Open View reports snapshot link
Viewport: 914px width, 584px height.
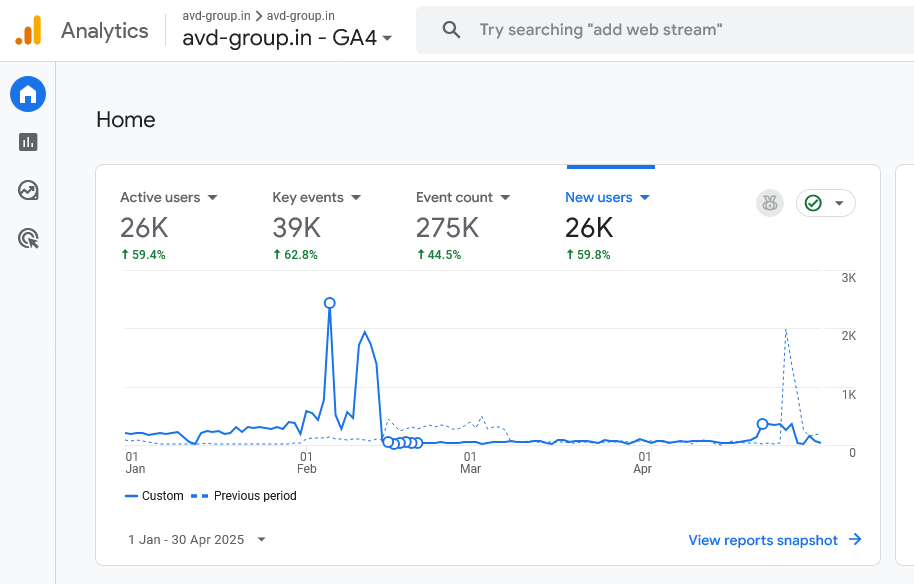pyautogui.click(x=763, y=540)
